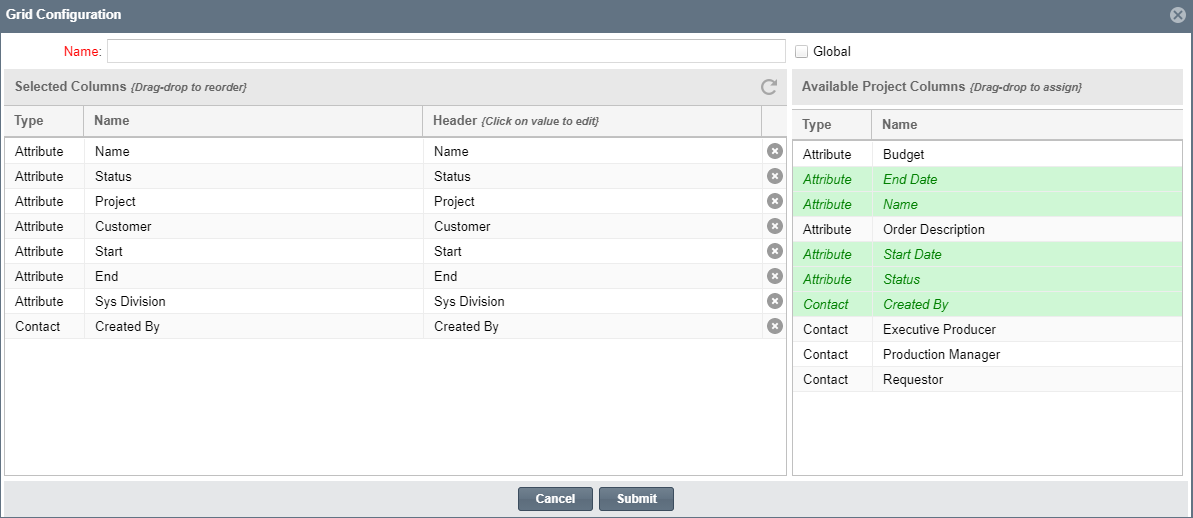Edit the Sys Division header value

point(592,302)
